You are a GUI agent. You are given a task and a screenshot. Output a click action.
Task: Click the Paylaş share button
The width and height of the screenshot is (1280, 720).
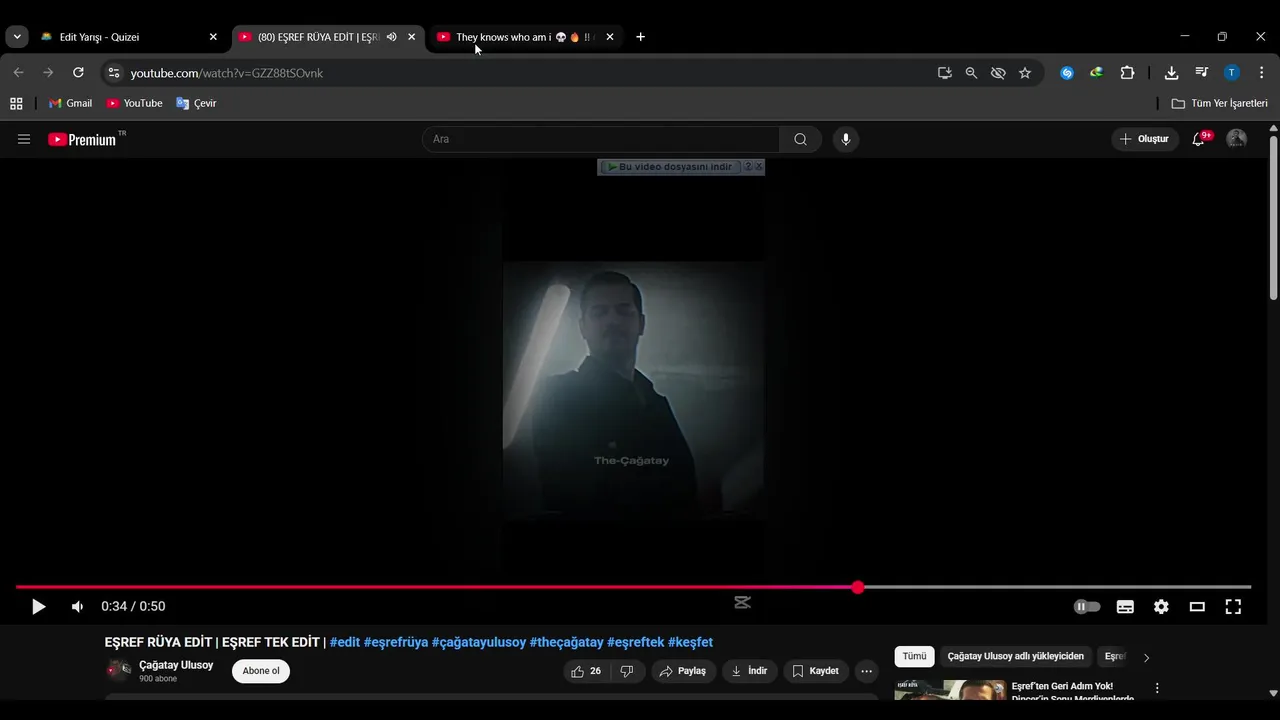pyautogui.click(x=683, y=671)
